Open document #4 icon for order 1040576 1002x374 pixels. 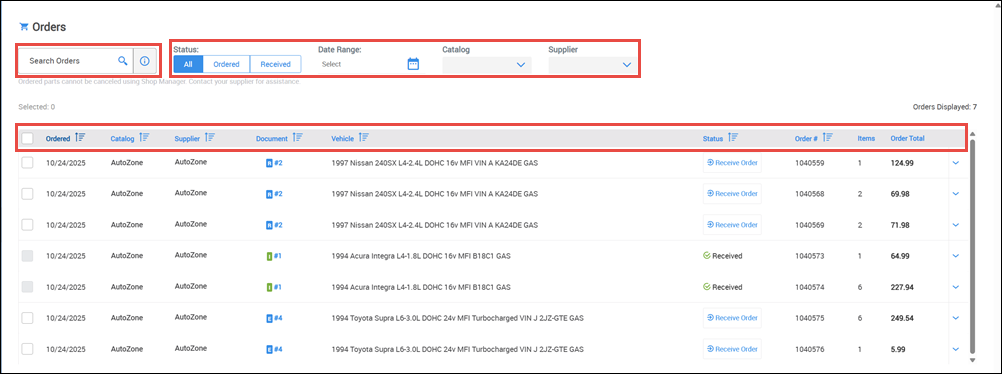(x=269, y=349)
